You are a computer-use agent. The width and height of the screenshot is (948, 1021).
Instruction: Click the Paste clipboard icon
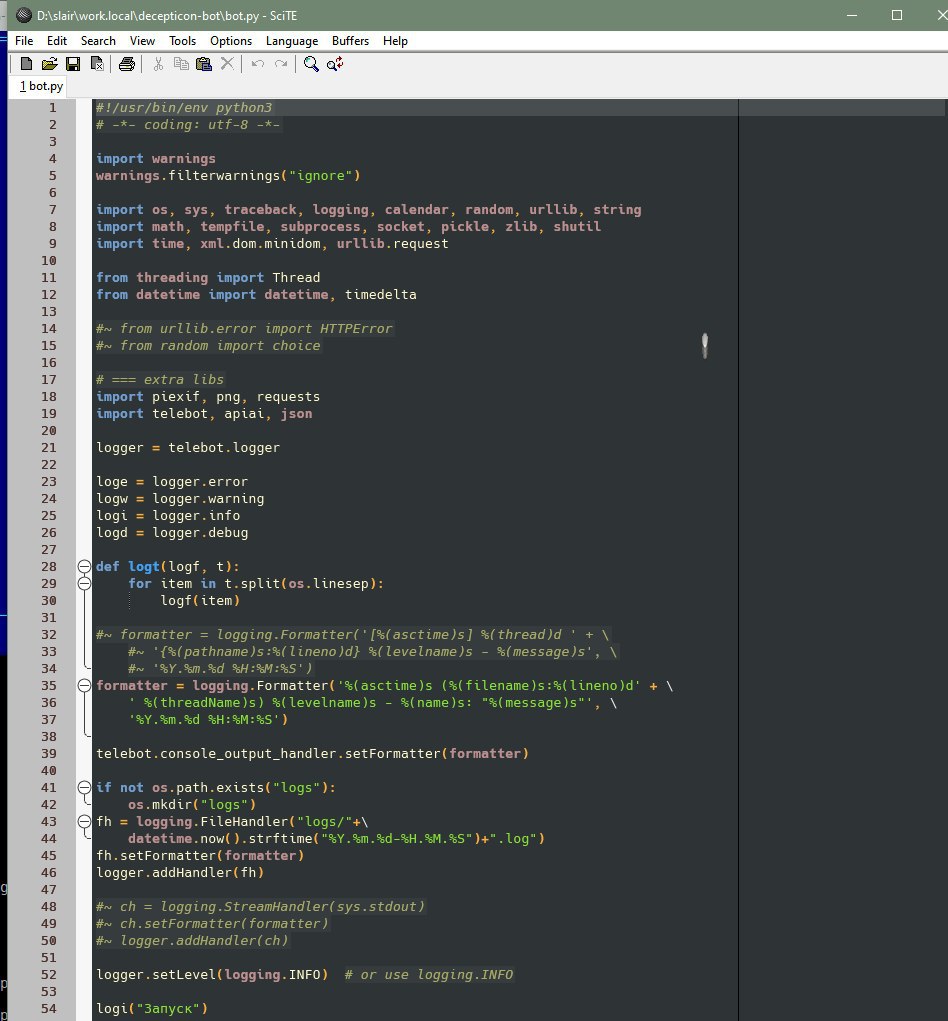(x=204, y=64)
